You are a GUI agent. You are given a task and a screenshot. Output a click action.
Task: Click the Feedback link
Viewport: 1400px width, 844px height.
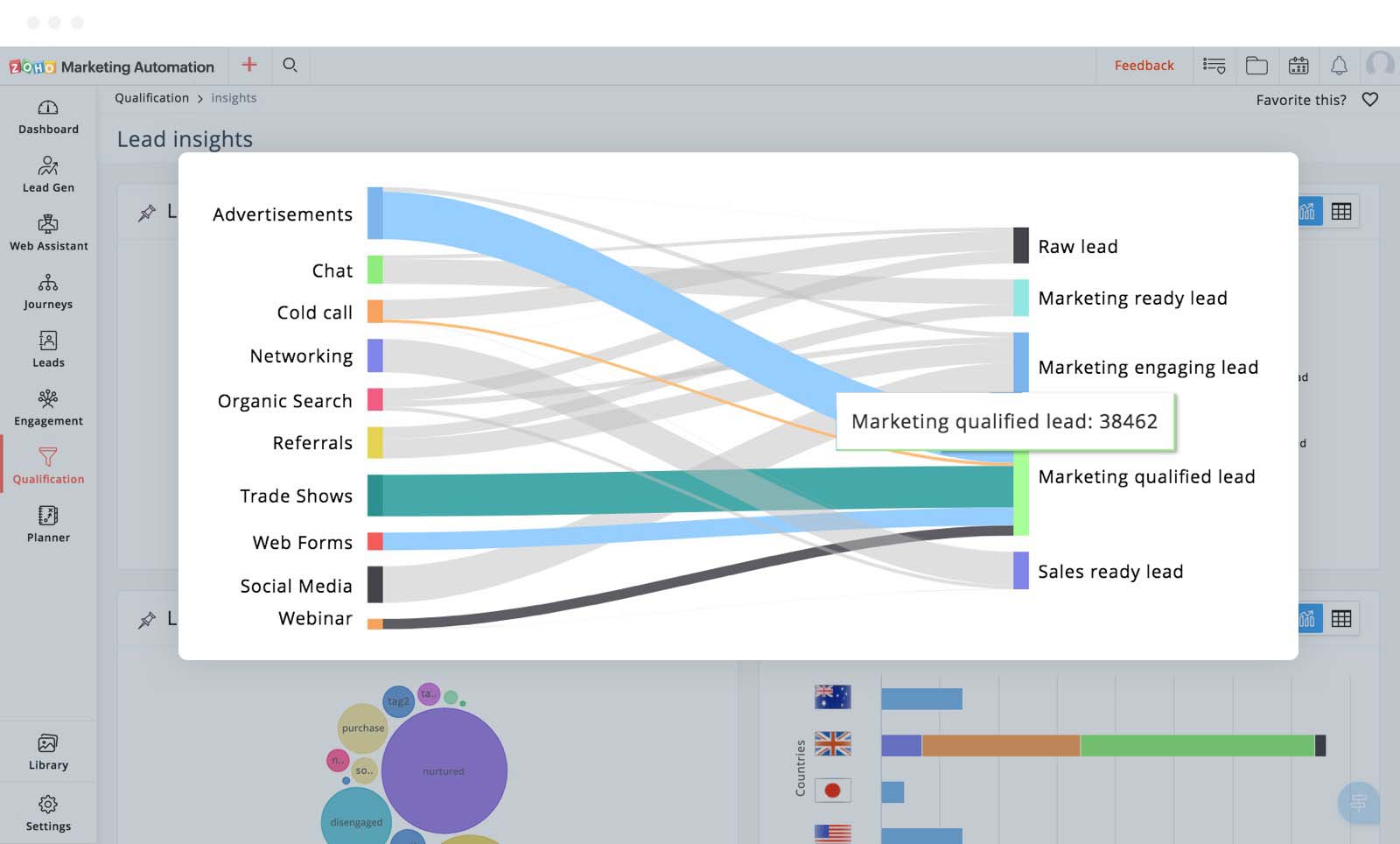(x=1144, y=66)
